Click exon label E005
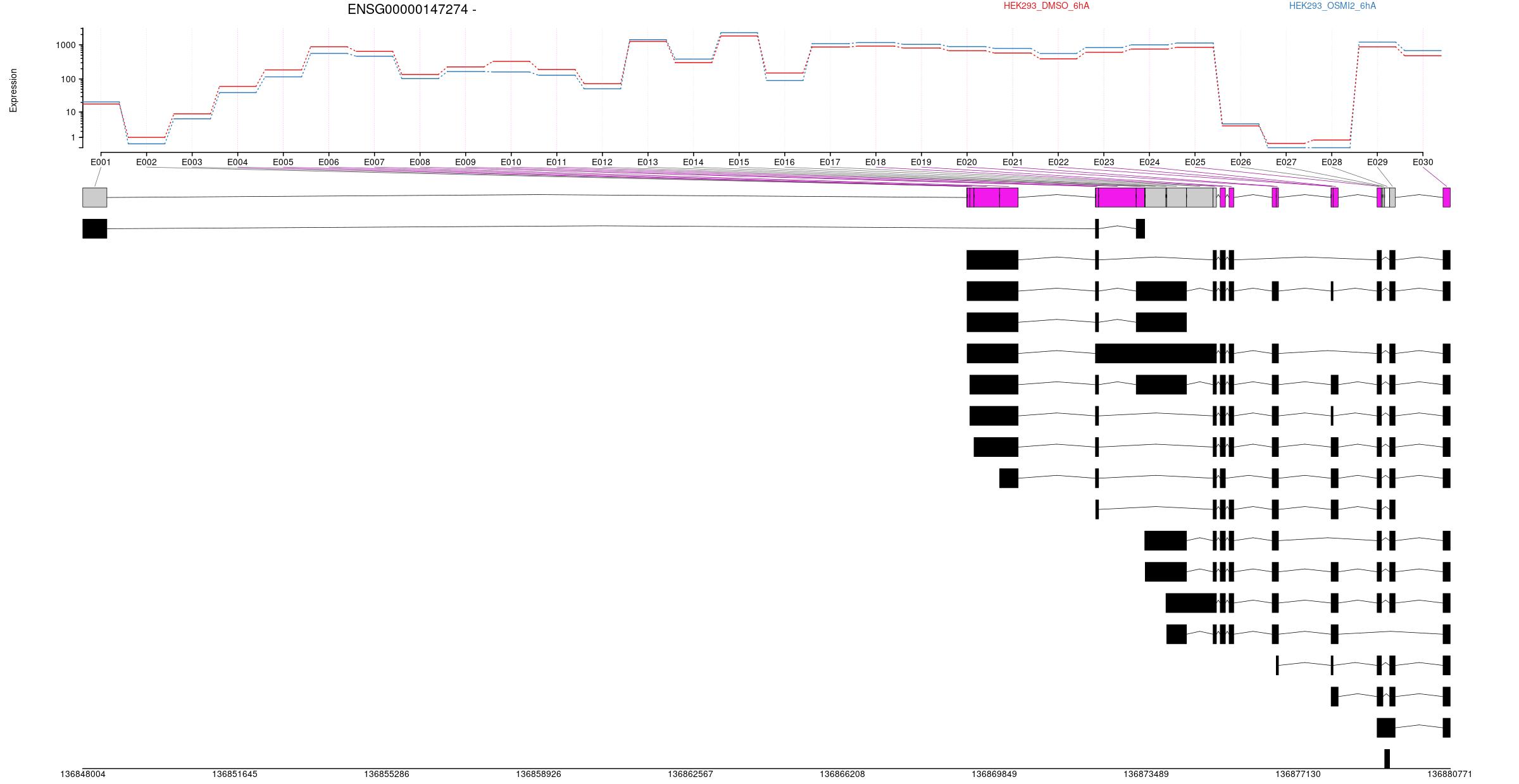The width and height of the screenshot is (1519, 784). [283, 162]
